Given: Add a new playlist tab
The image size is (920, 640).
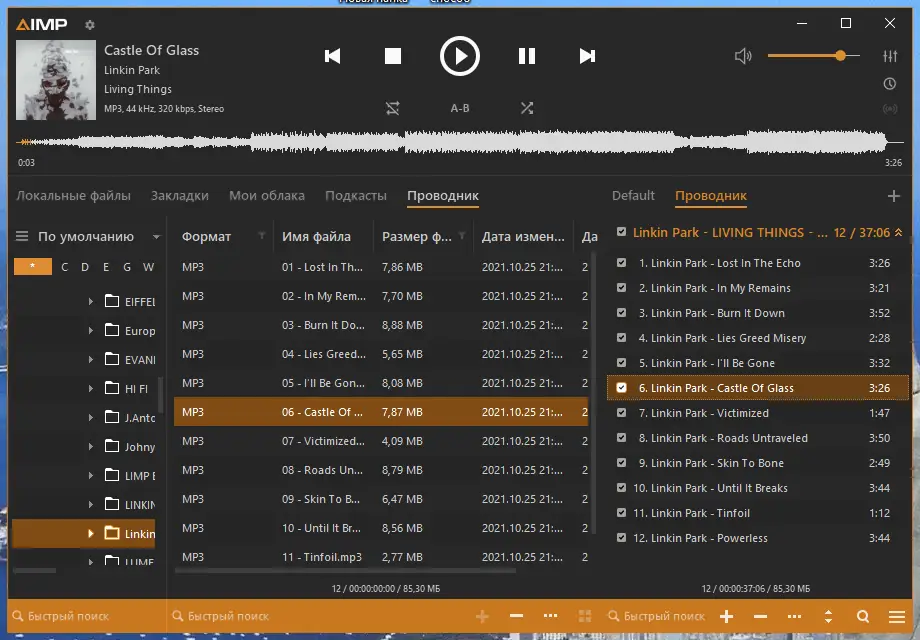Looking at the screenshot, I should [894, 196].
